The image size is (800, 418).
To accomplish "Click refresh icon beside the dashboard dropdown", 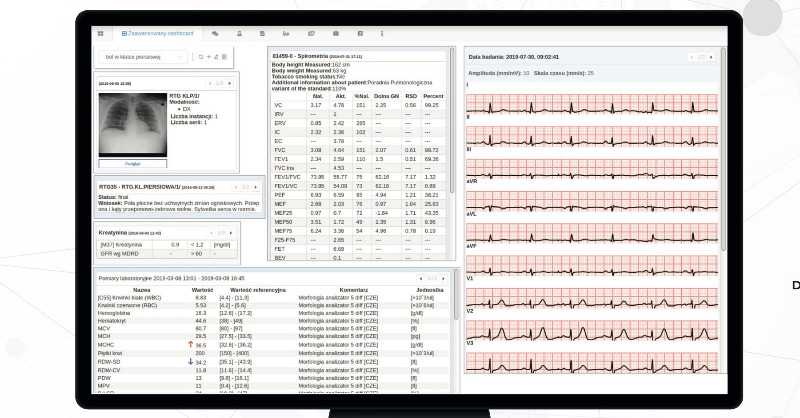I will point(201,57).
